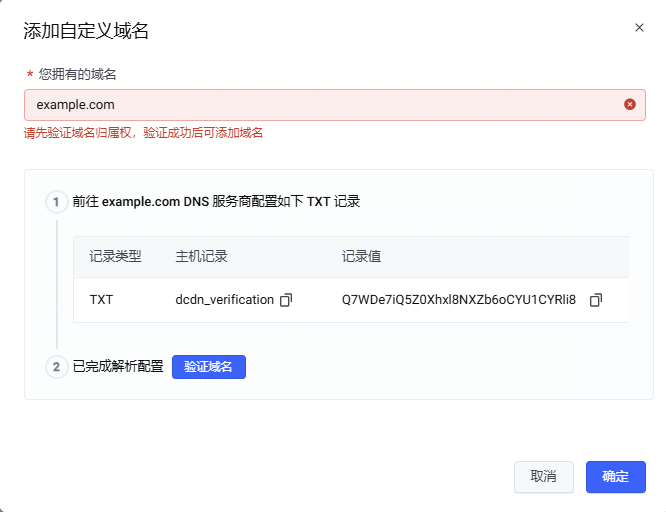Click the 主机记录 column header
Viewport: 666px width, 512px height.
(201, 257)
